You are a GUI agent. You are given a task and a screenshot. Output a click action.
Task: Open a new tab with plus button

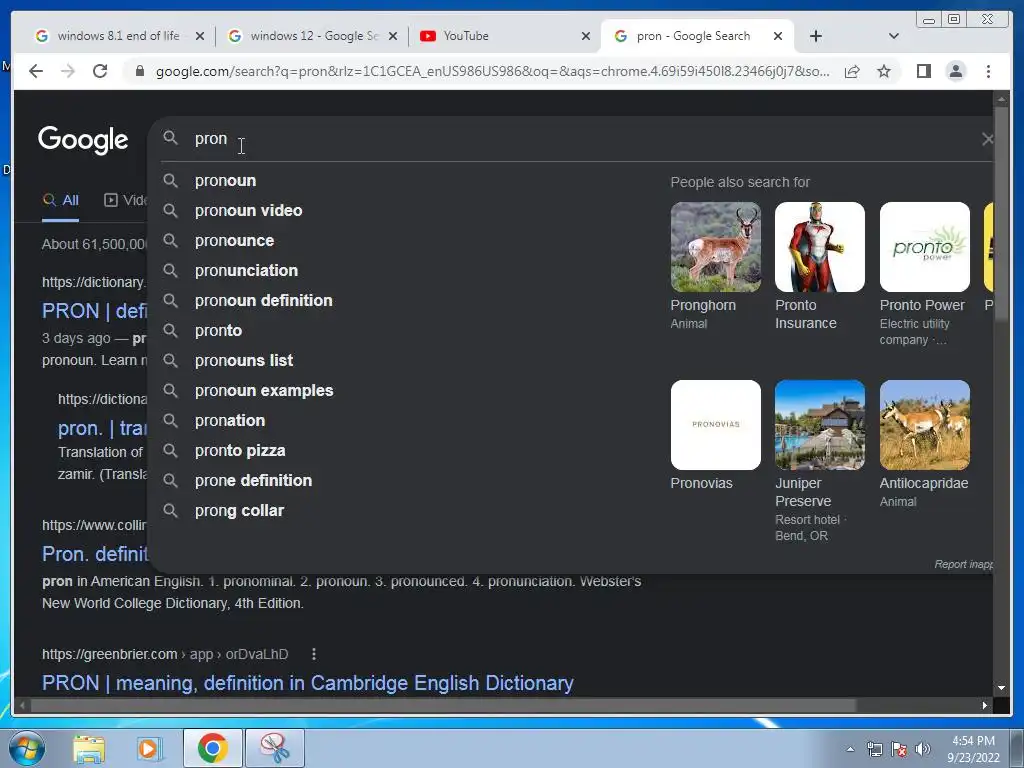click(x=816, y=36)
